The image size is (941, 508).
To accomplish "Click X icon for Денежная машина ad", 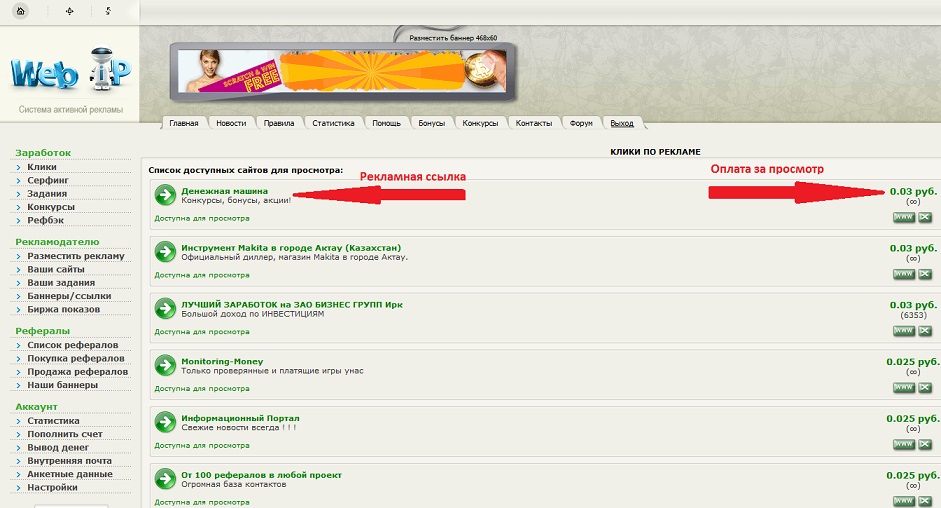I will coord(925,217).
